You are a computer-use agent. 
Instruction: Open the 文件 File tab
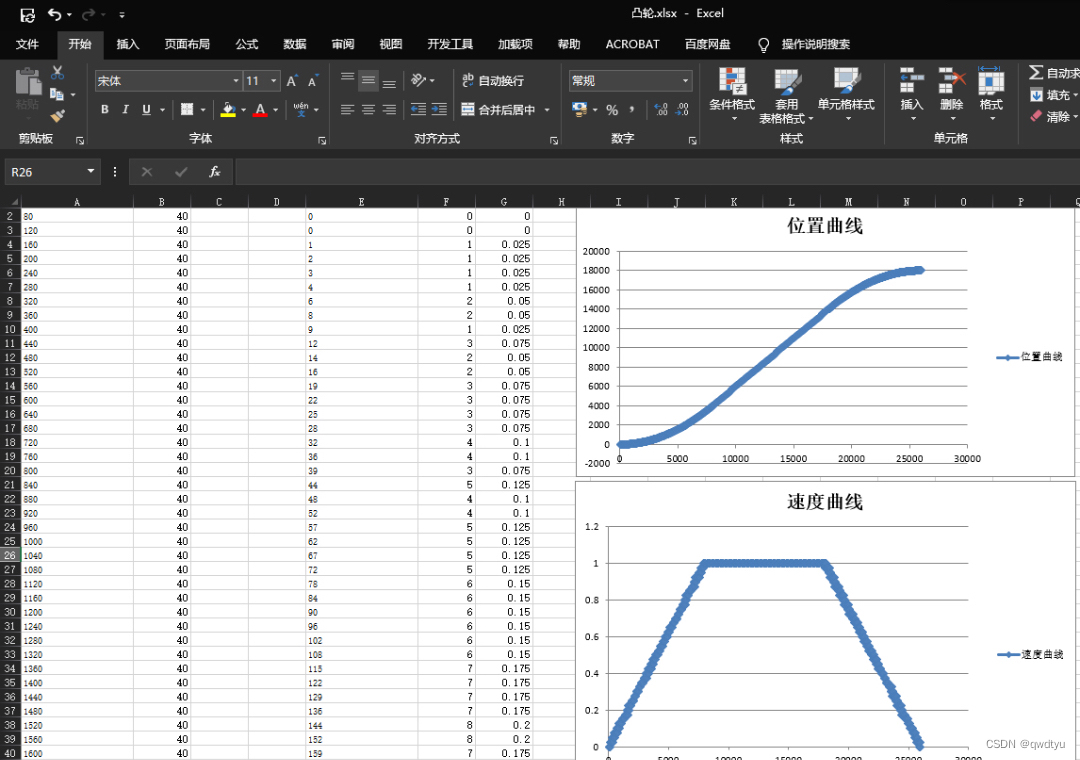point(27,44)
